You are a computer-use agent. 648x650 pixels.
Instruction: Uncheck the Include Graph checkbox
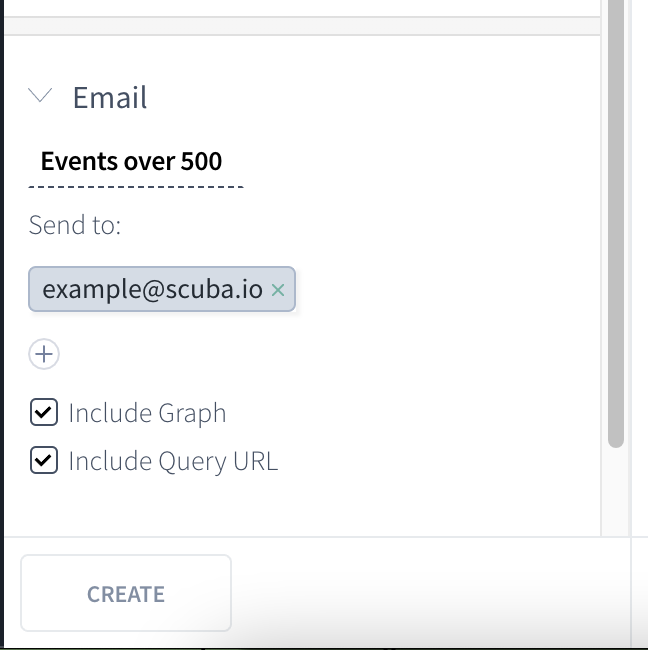click(44, 412)
